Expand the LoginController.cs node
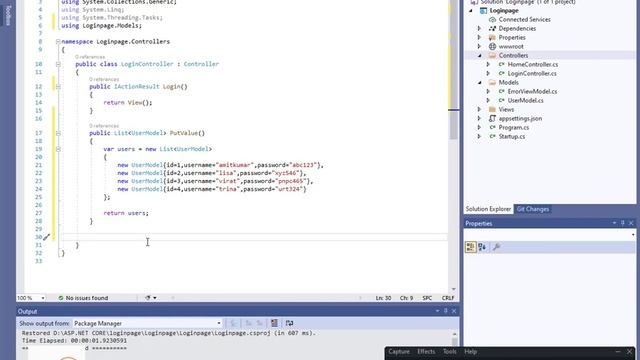The image size is (640, 360). (x=488, y=73)
